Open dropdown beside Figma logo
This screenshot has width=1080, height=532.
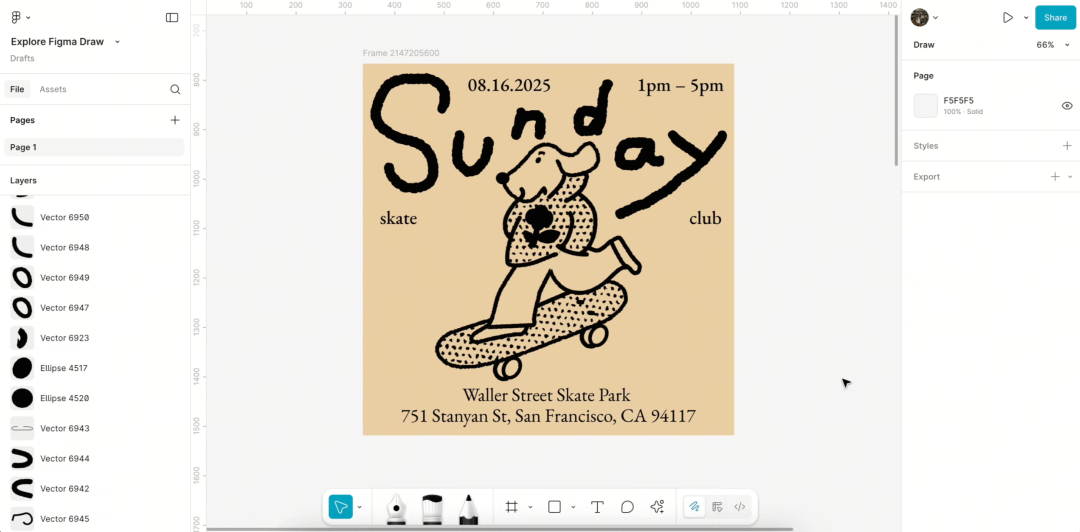28,17
